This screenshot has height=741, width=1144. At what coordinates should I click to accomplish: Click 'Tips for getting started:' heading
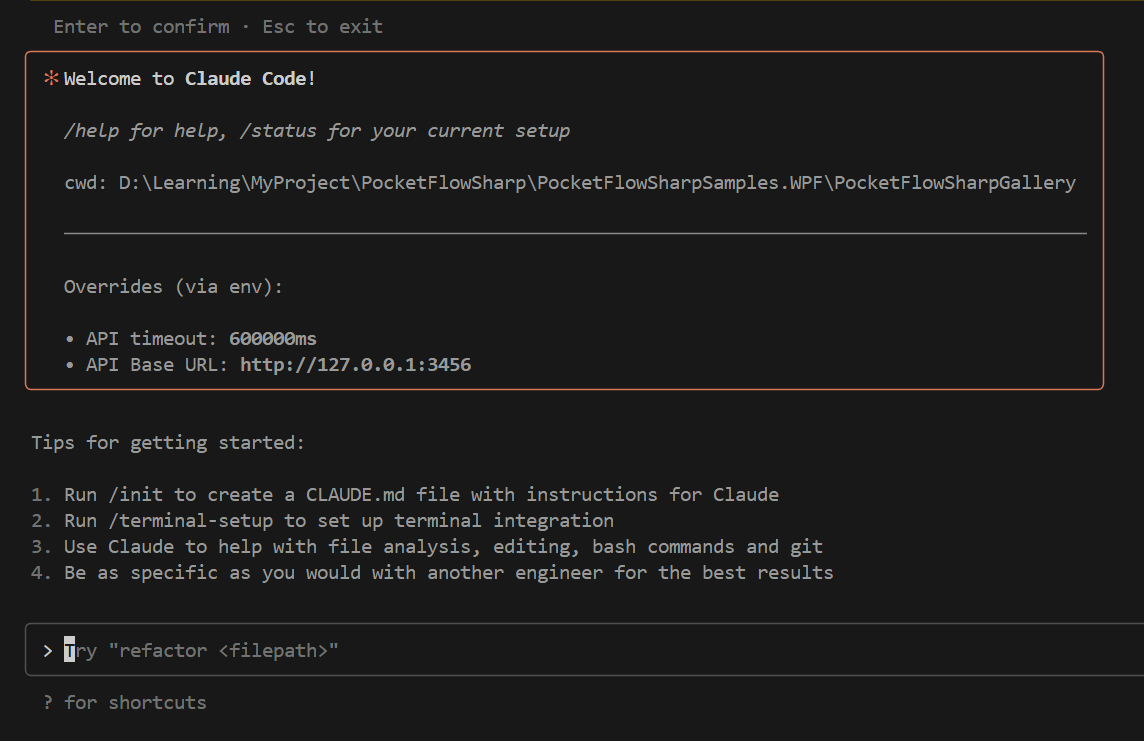coord(168,442)
